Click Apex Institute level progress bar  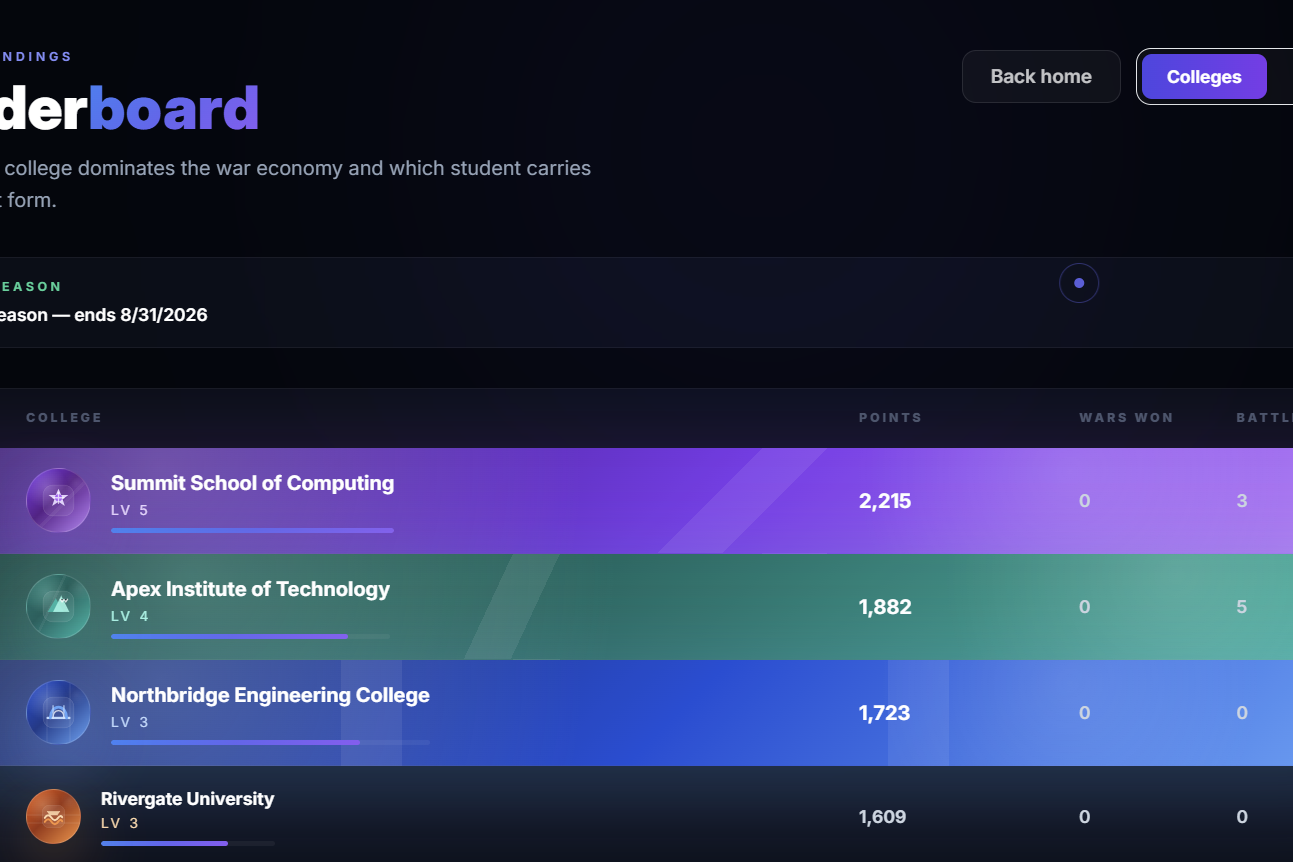pyautogui.click(x=250, y=636)
